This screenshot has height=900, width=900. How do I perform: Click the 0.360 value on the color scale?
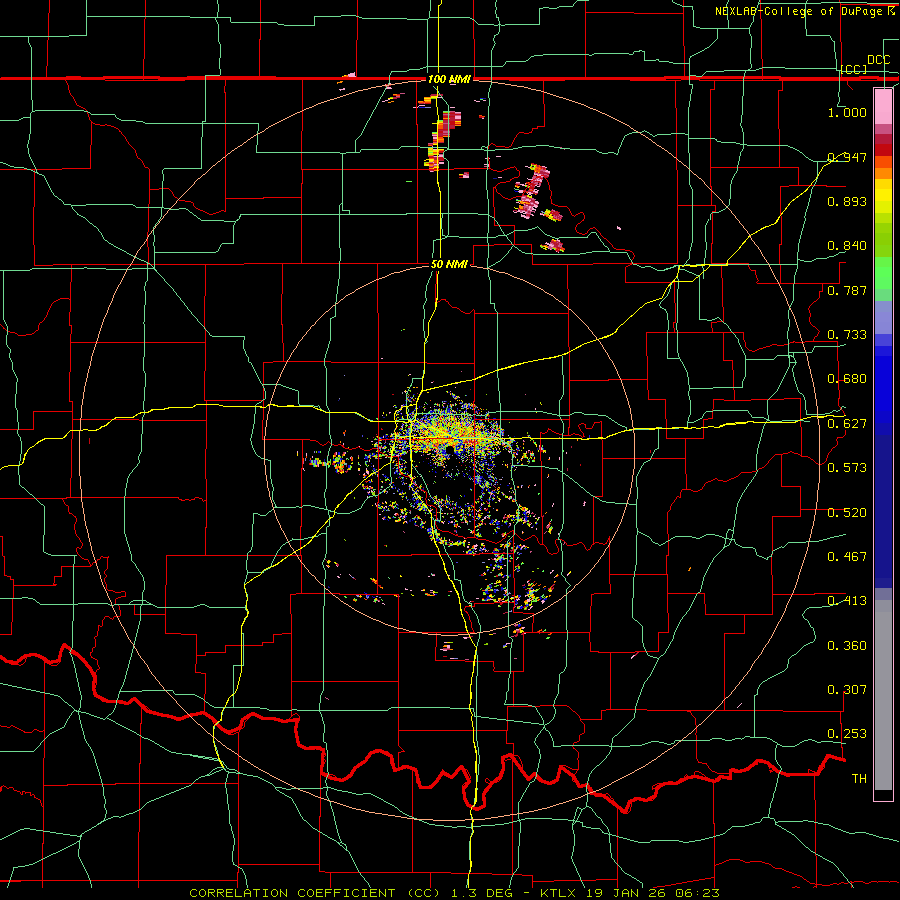pyautogui.click(x=847, y=646)
